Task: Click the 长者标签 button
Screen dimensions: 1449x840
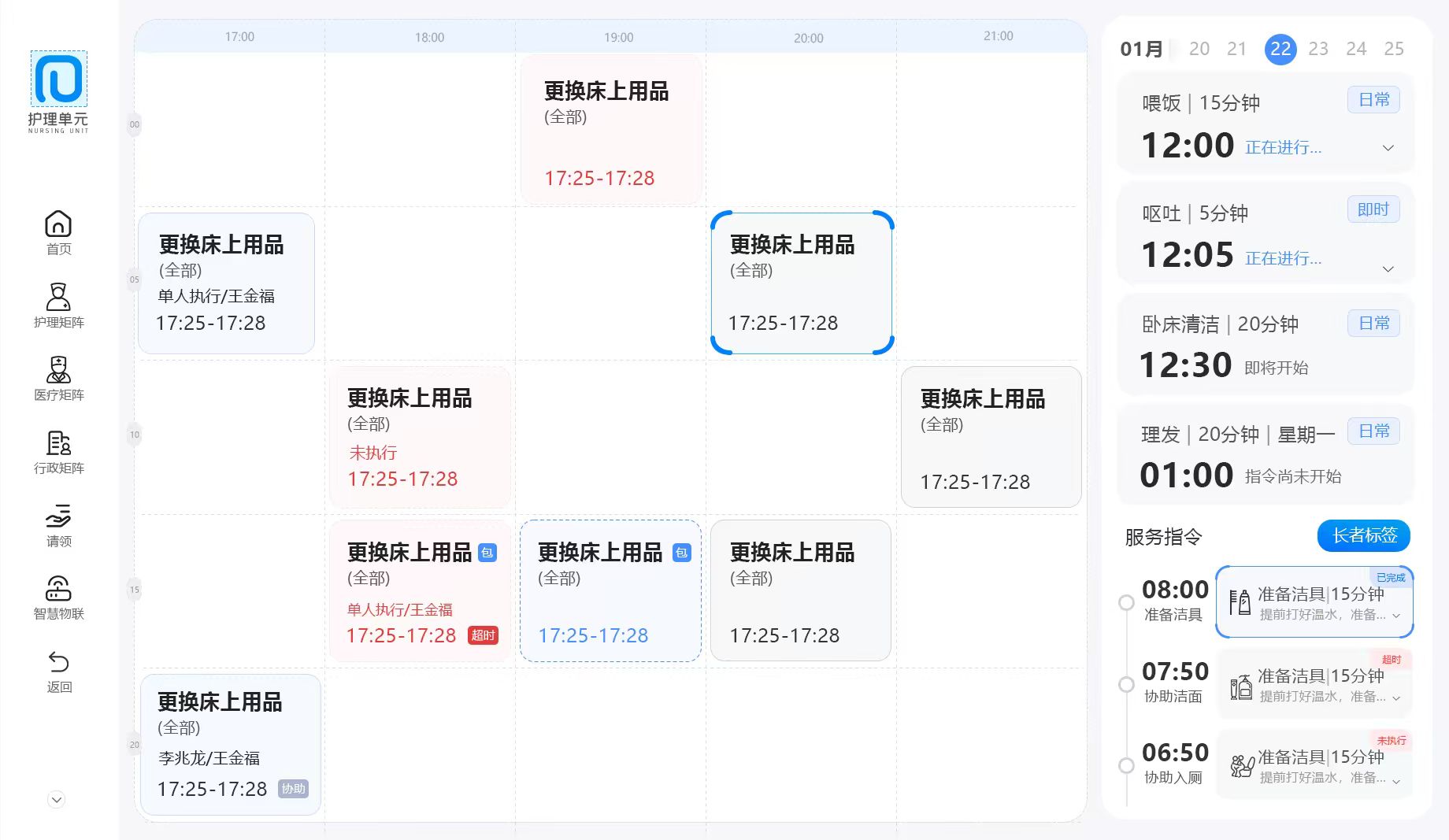Action: (1364, 536)
